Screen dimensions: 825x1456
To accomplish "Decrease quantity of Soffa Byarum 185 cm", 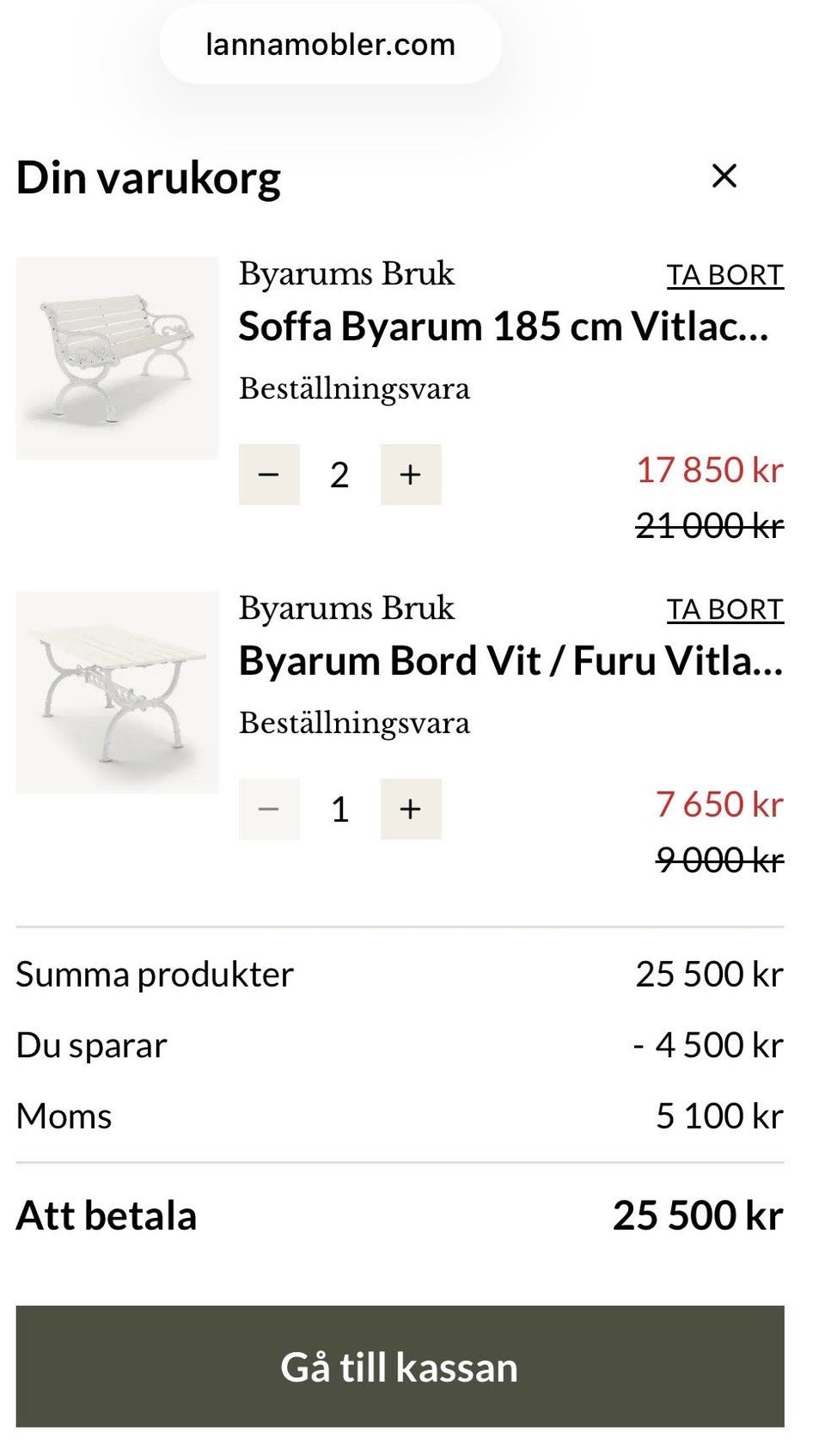I will (x=269, y=474).
